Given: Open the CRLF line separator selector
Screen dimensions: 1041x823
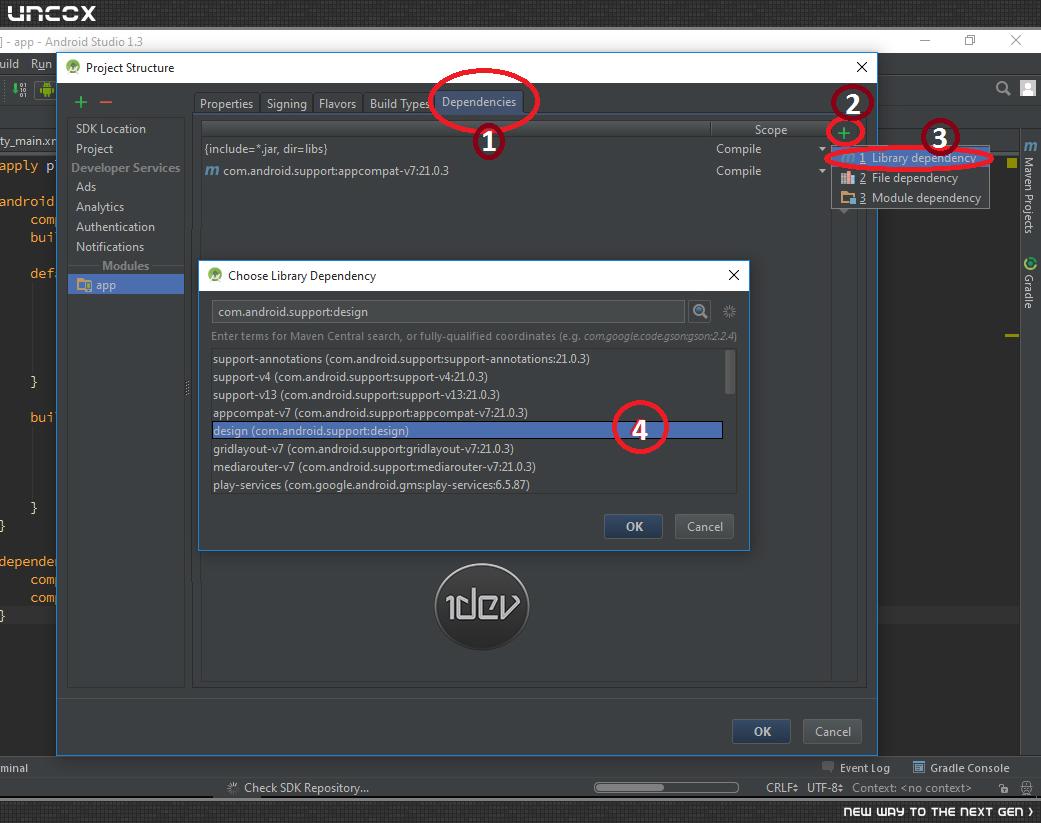Looking at the screenshot, I should tap(781, 788).
